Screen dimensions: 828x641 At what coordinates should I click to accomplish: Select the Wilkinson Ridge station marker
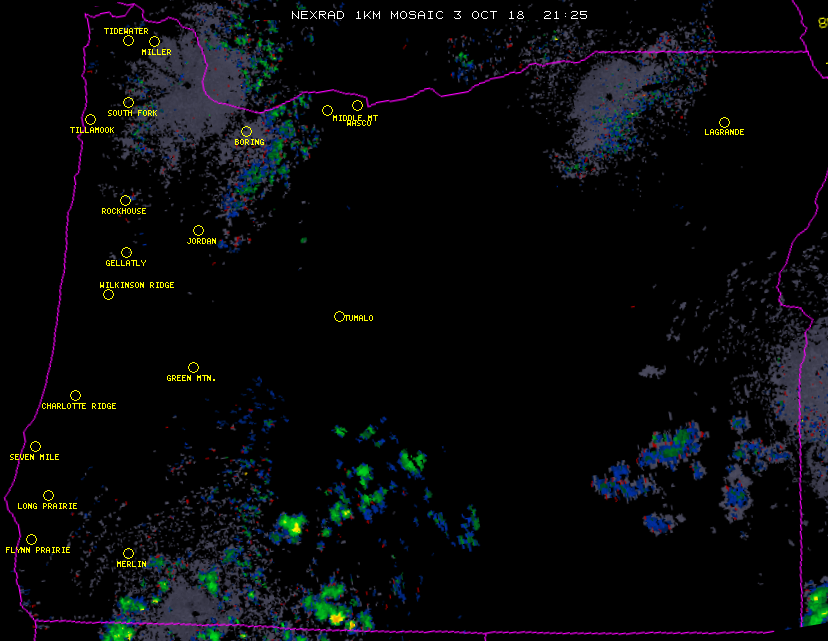tap(108, 294)
